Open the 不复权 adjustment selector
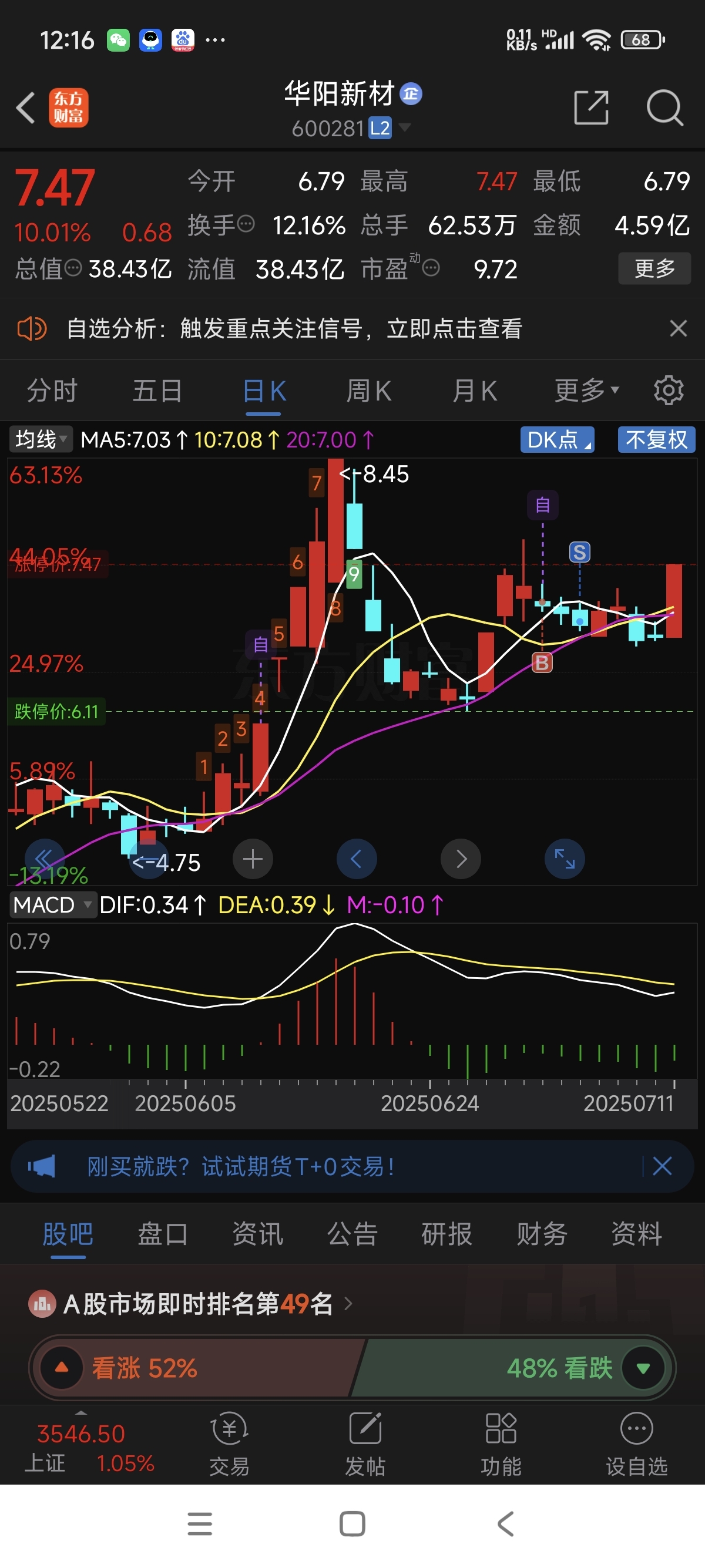Image resolution: width=705 pixels, height=1568 pixels. [656, 439]
